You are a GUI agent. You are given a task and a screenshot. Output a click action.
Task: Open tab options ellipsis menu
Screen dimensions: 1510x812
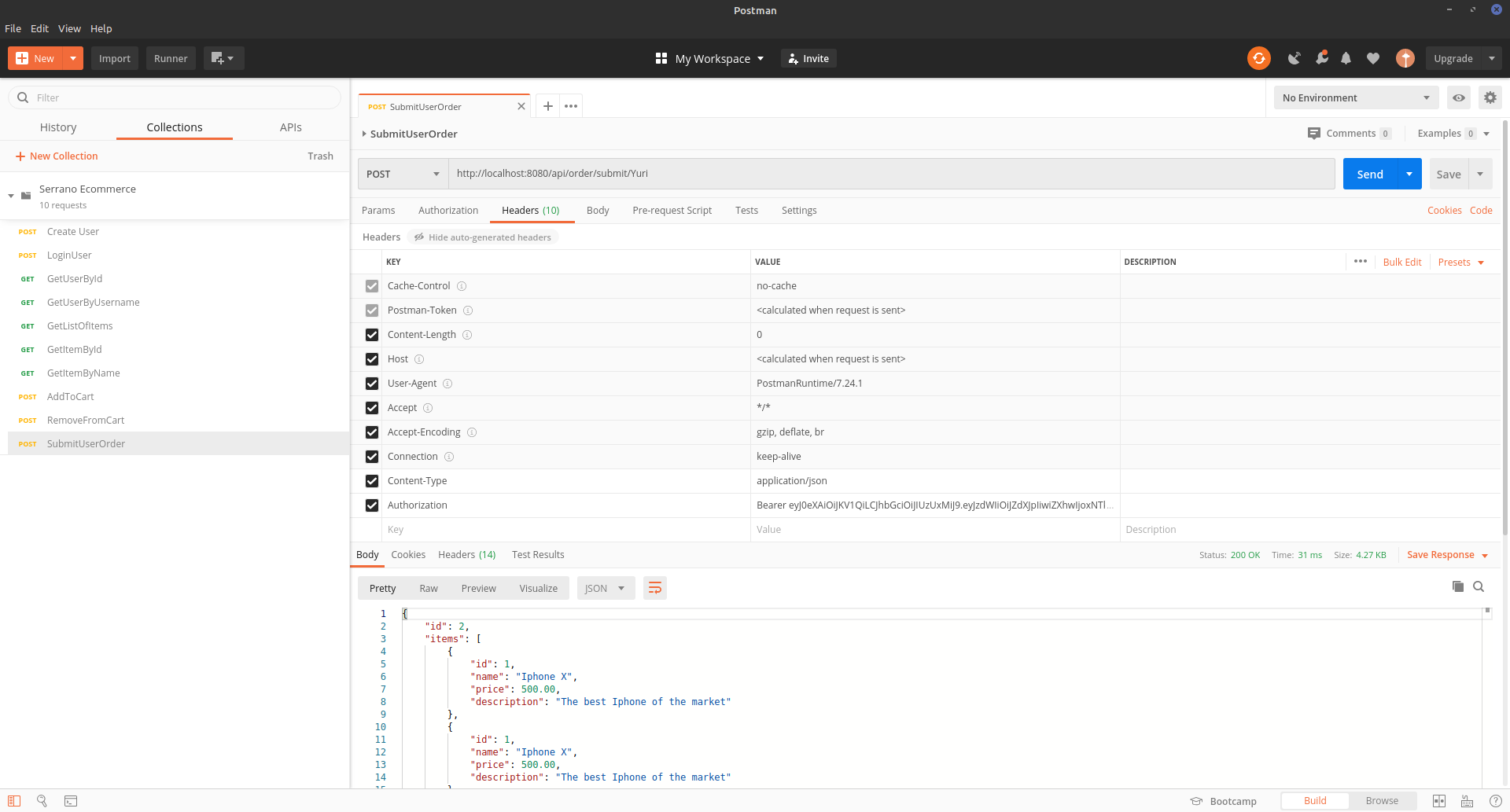571,106
